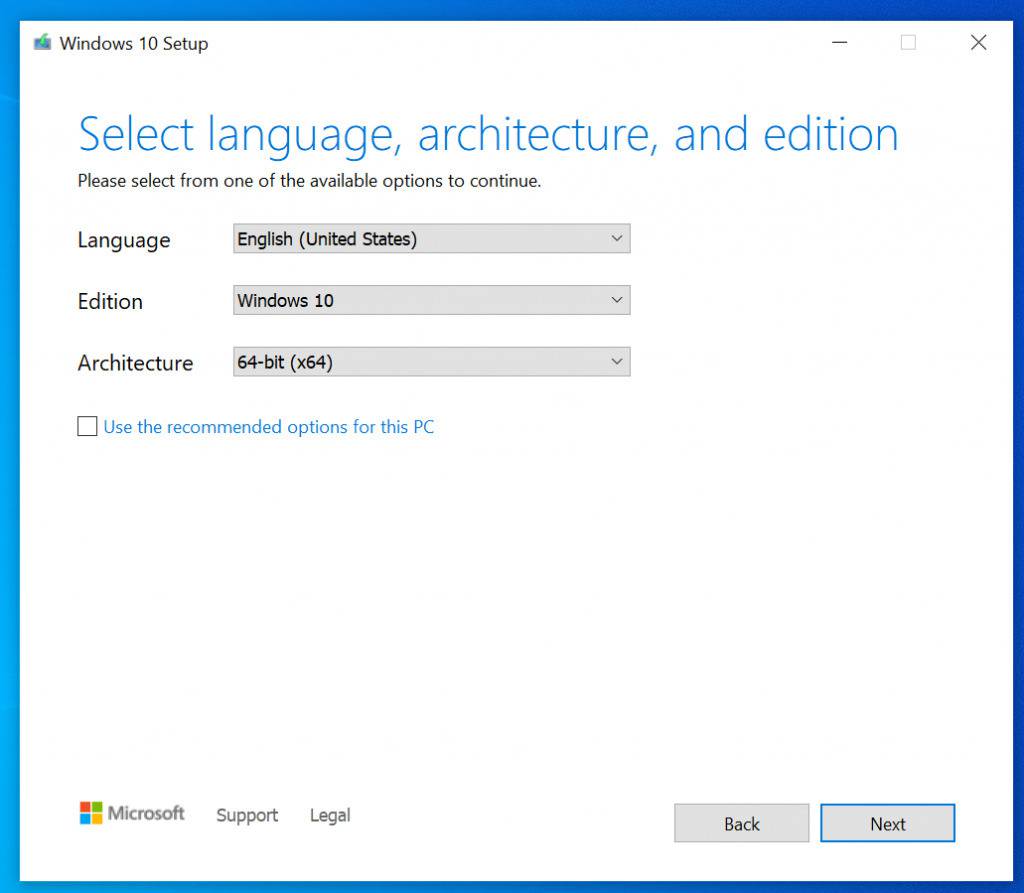Expand the Architecture dropdown arrow
Viewport: 1024px width, 893px height.
click(617, 362)
